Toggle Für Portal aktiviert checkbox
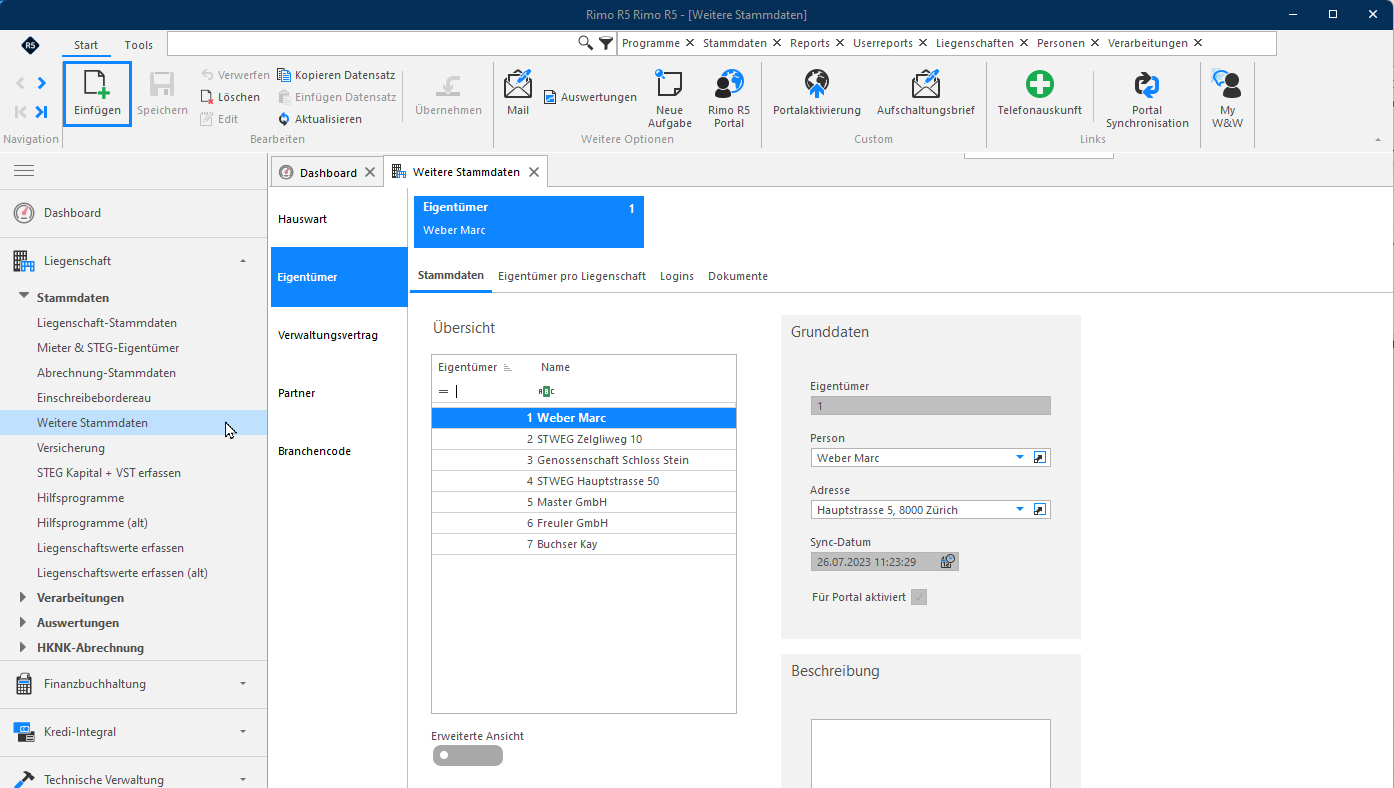Screen dimensions: 1394x788 [919, 597]
